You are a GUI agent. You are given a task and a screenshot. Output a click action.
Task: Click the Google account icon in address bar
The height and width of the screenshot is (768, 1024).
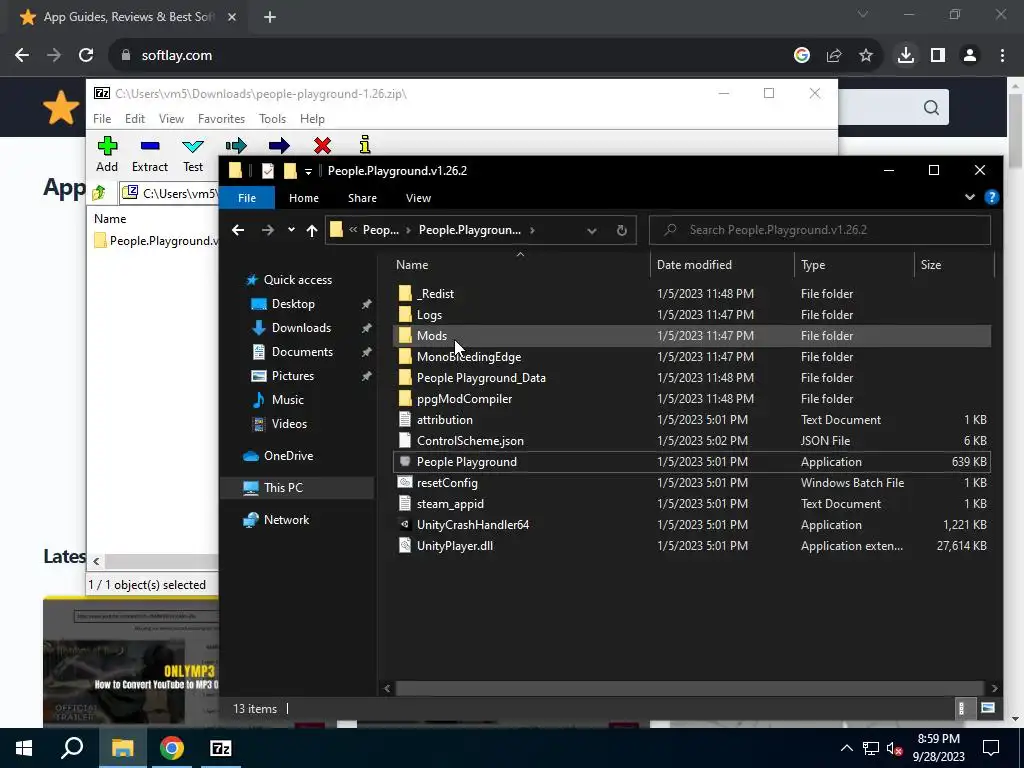click(x=802, y=56)
